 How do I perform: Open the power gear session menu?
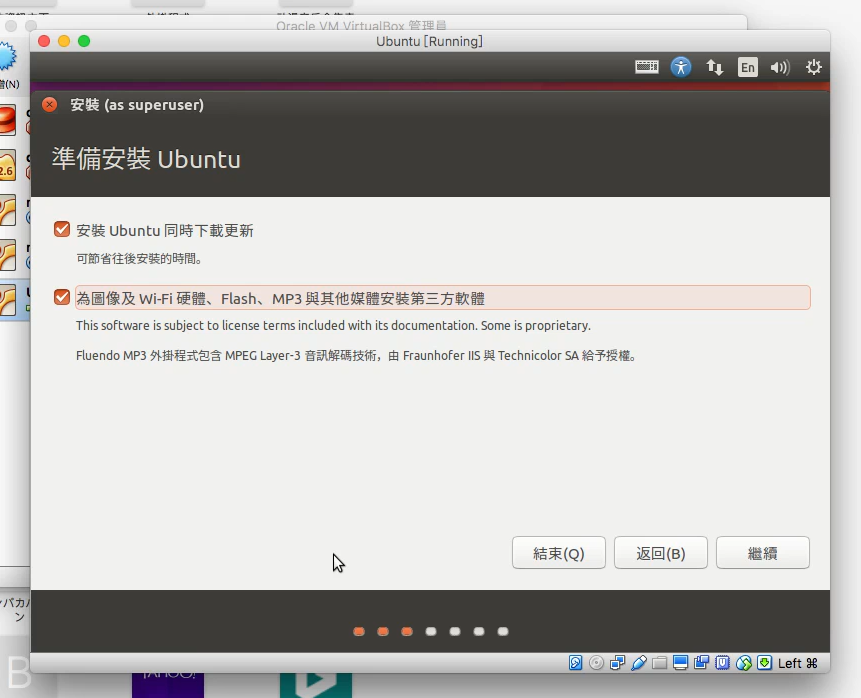[813, 67]
